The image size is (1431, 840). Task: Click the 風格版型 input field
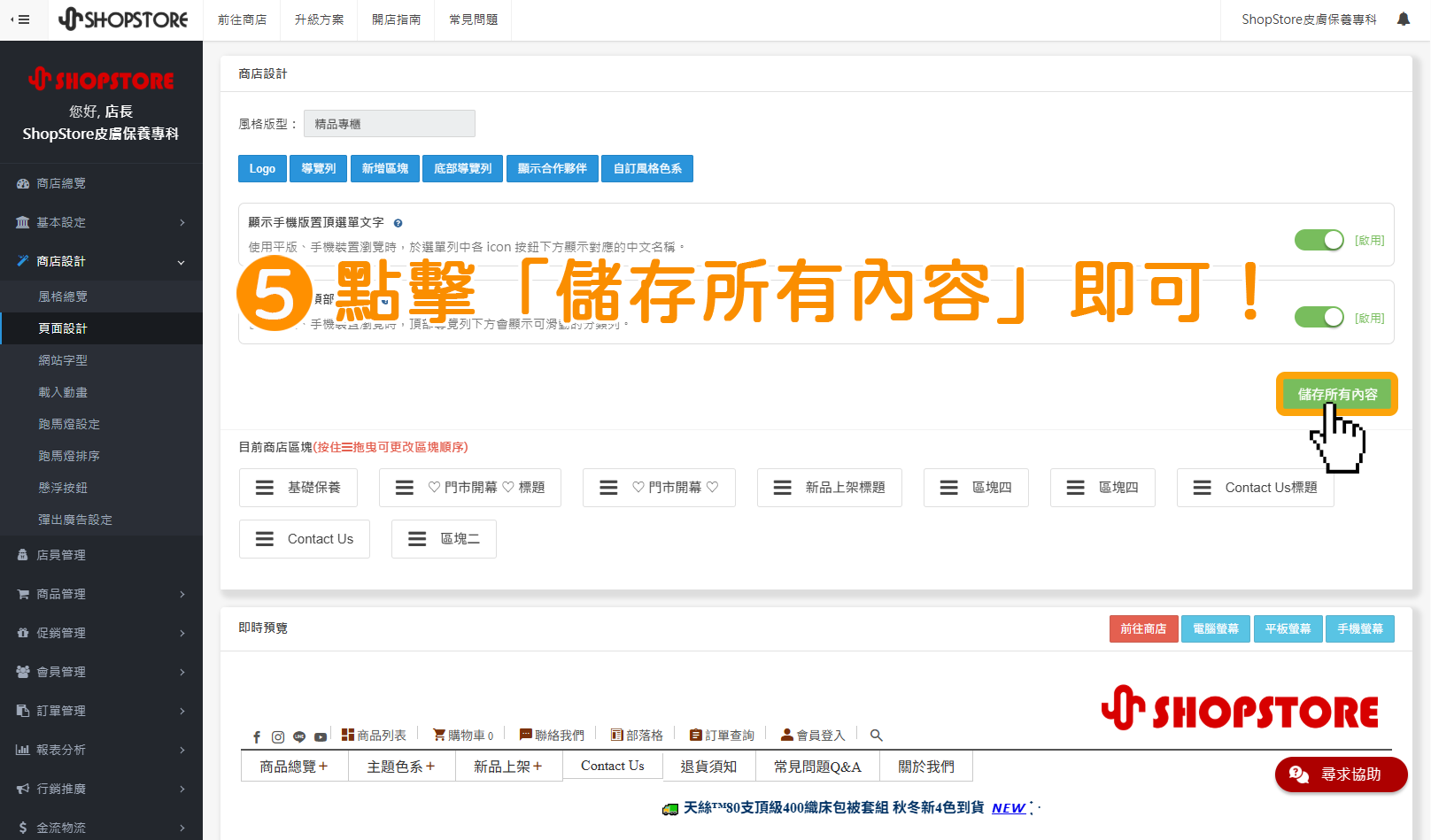point(390,124)
